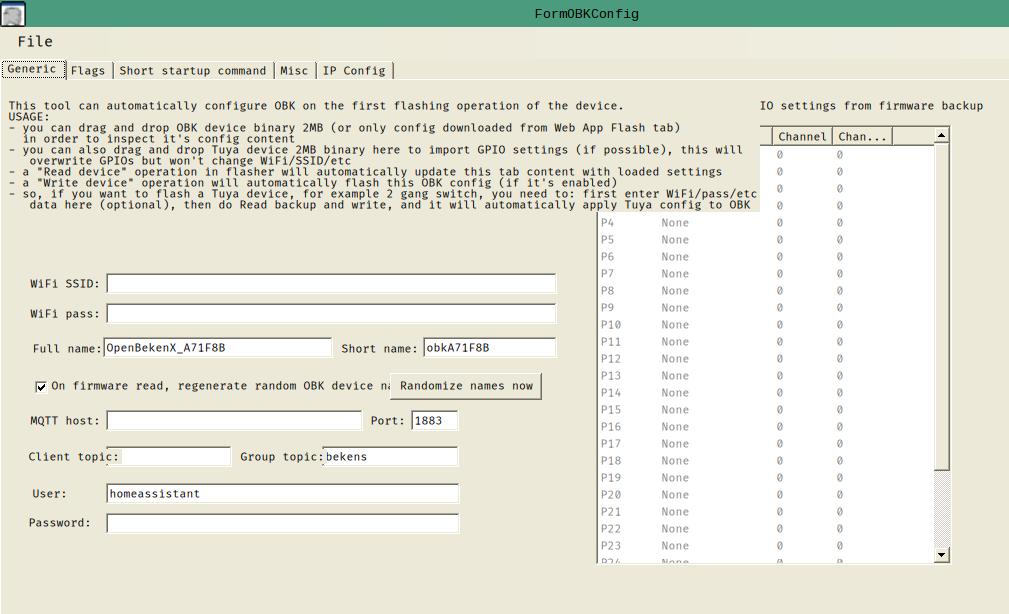Select the Short name field
This screenshot has height=614, width=1009.
[489, 348]
